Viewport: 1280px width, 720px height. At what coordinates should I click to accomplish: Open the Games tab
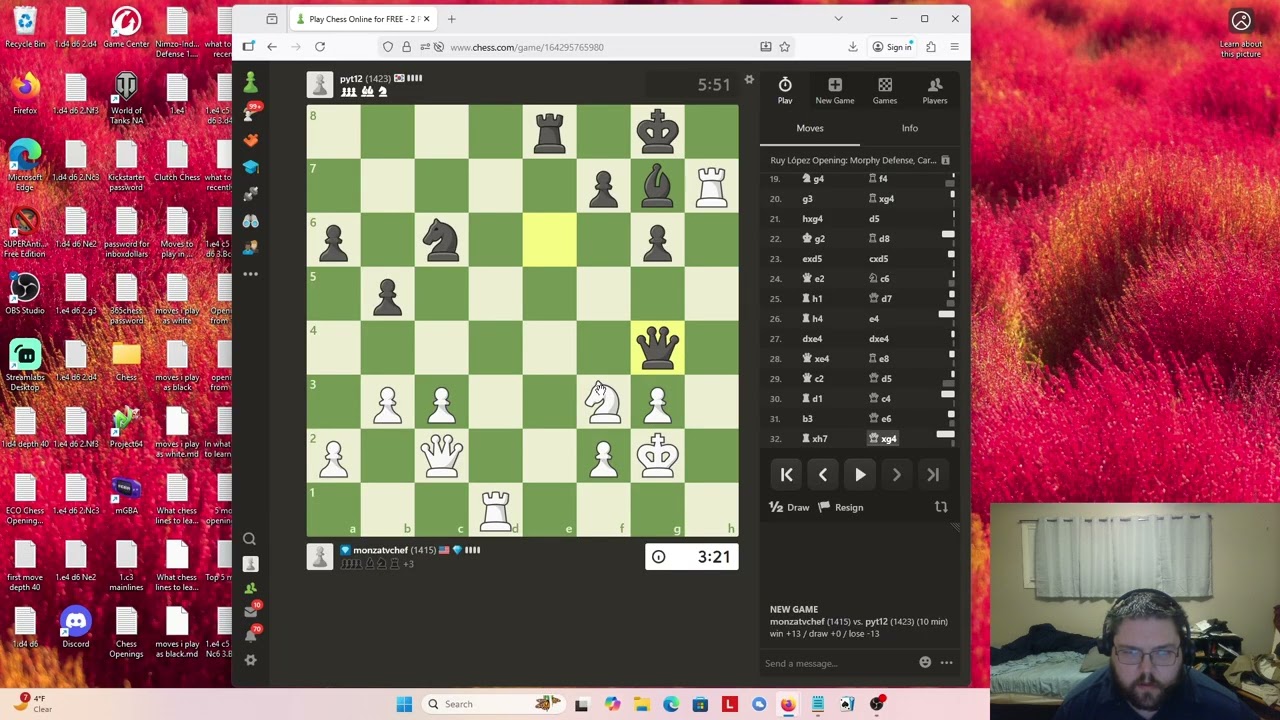click(885, 90)
